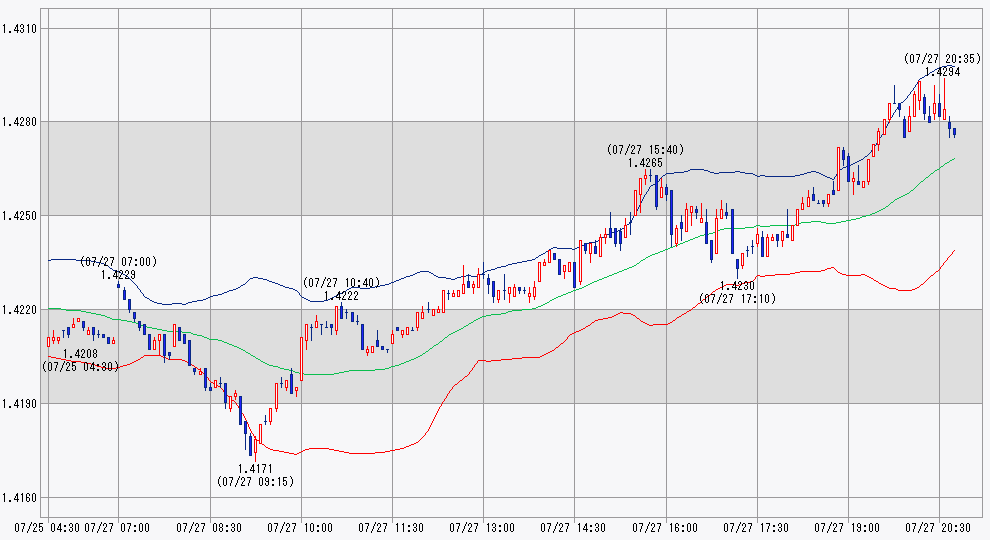Select the 1.4208 price annotation

point(80,354)
